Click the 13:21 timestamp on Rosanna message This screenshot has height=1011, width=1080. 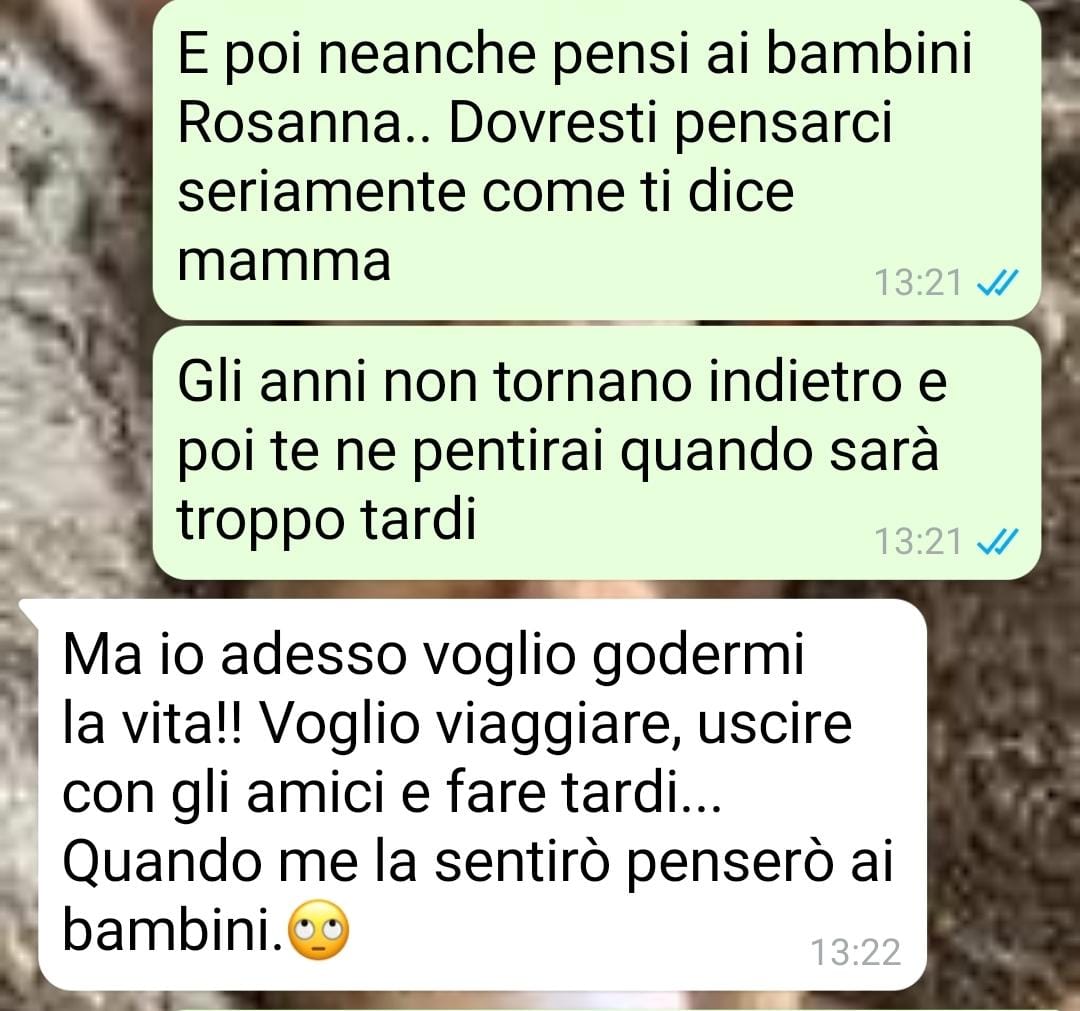pyautogui.click(x=917, y=282)
